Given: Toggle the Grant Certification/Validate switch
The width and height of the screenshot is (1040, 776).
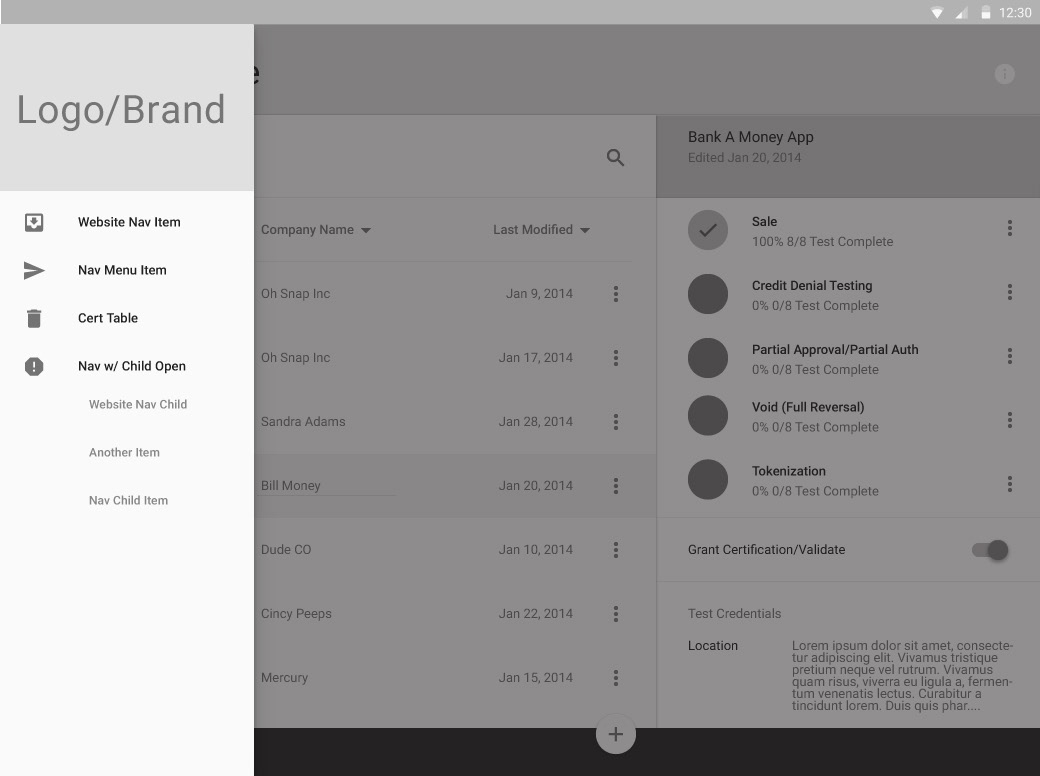Looking at the screenshot, I should 990,550.
